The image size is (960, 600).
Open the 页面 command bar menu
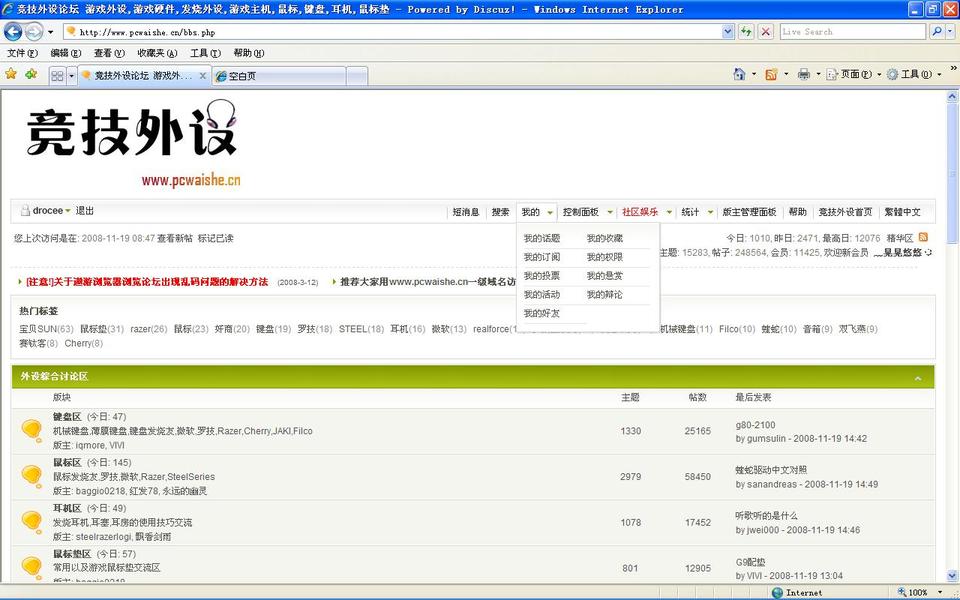pos(853,74)
